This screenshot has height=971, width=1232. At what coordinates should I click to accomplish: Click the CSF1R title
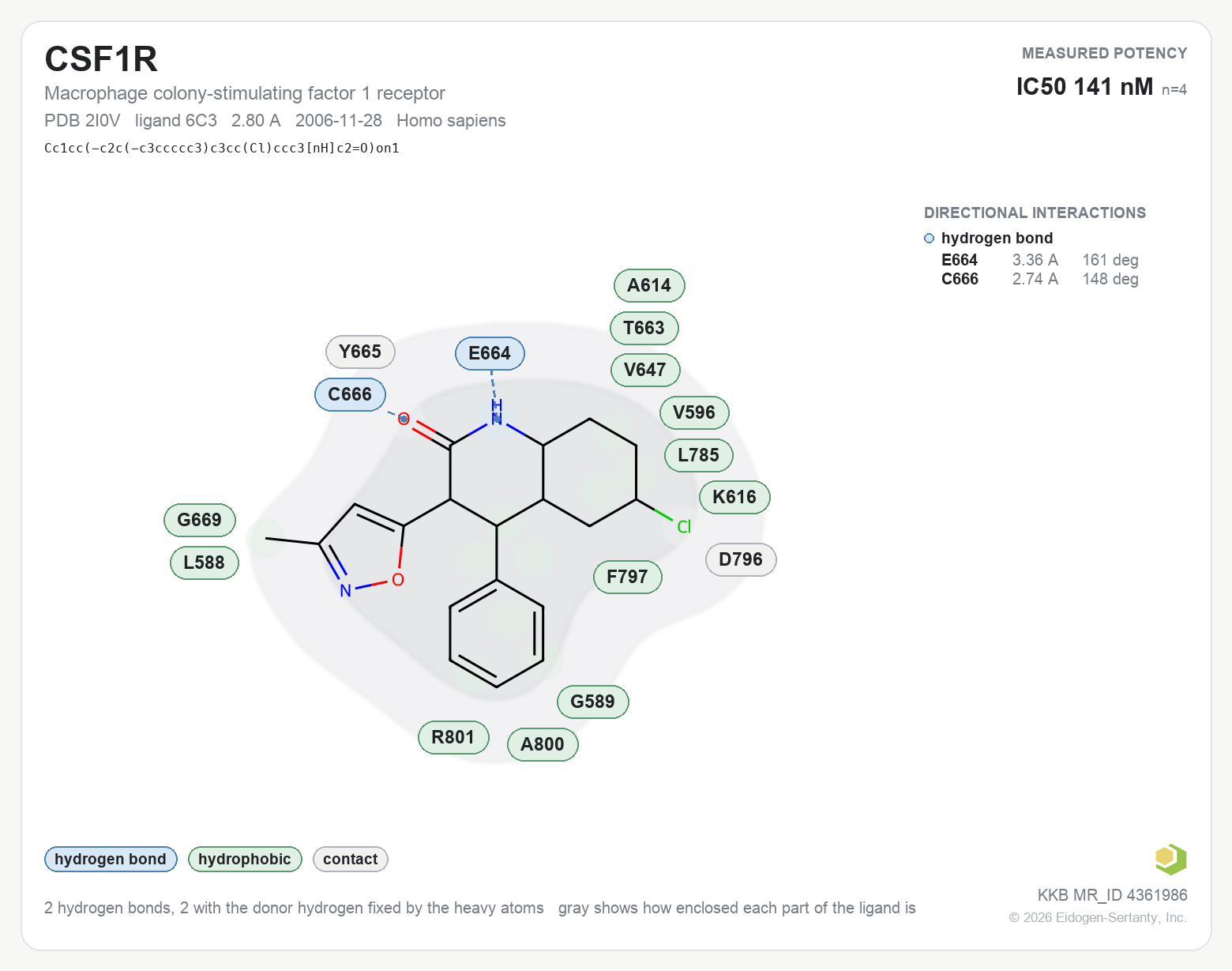[x=101, y=59]
